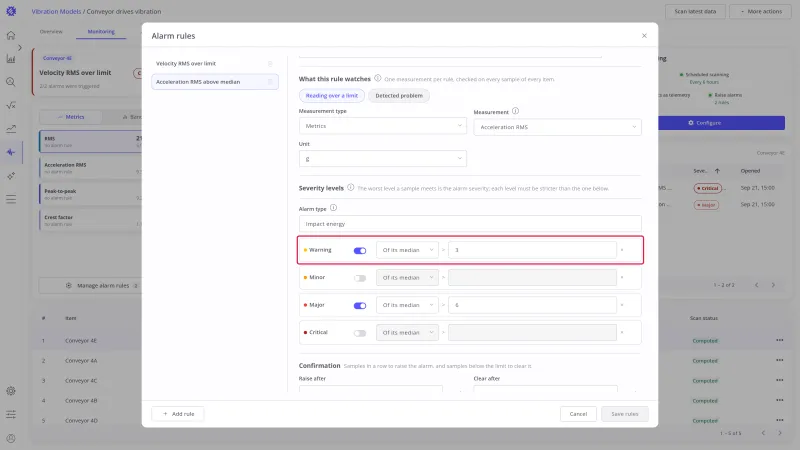Open the Measurement type dropdown showing Metrics

click(x=382, y=126)
